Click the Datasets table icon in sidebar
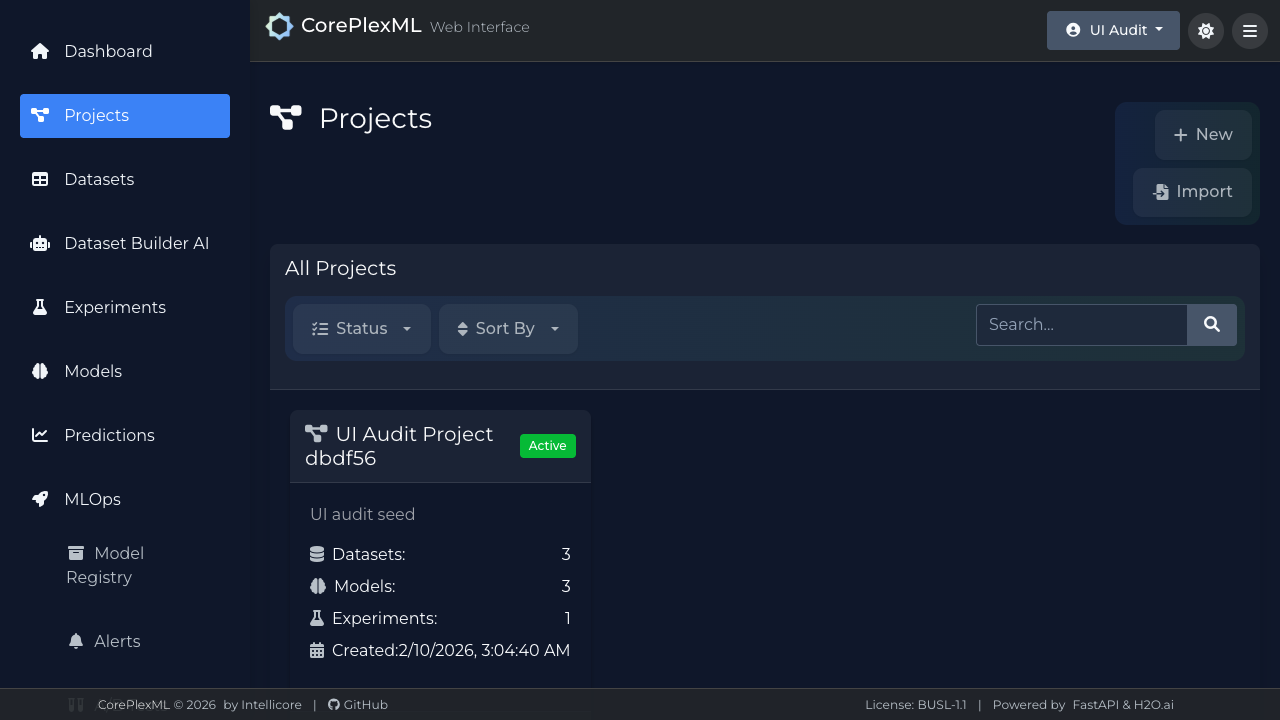The height and width of the screenshot is (720, 1280). [40, 179]
